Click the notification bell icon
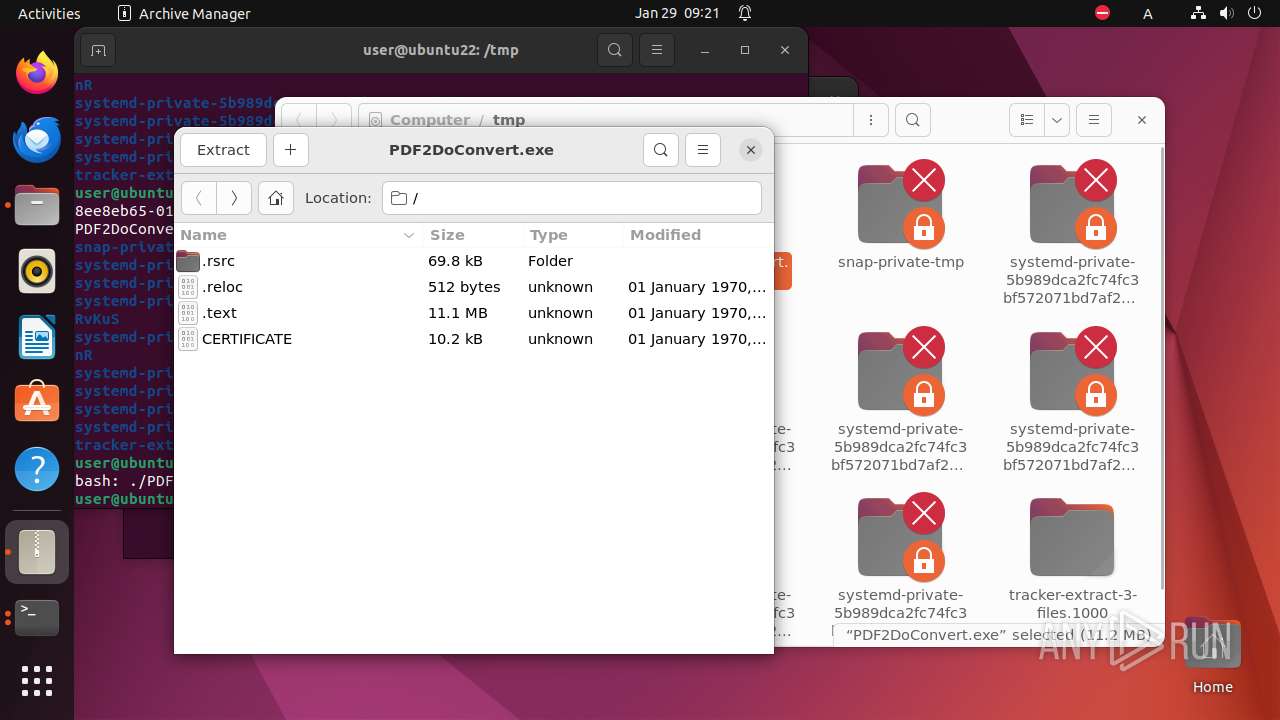This screenshot has width=1280, height=720. pos(745,13)
